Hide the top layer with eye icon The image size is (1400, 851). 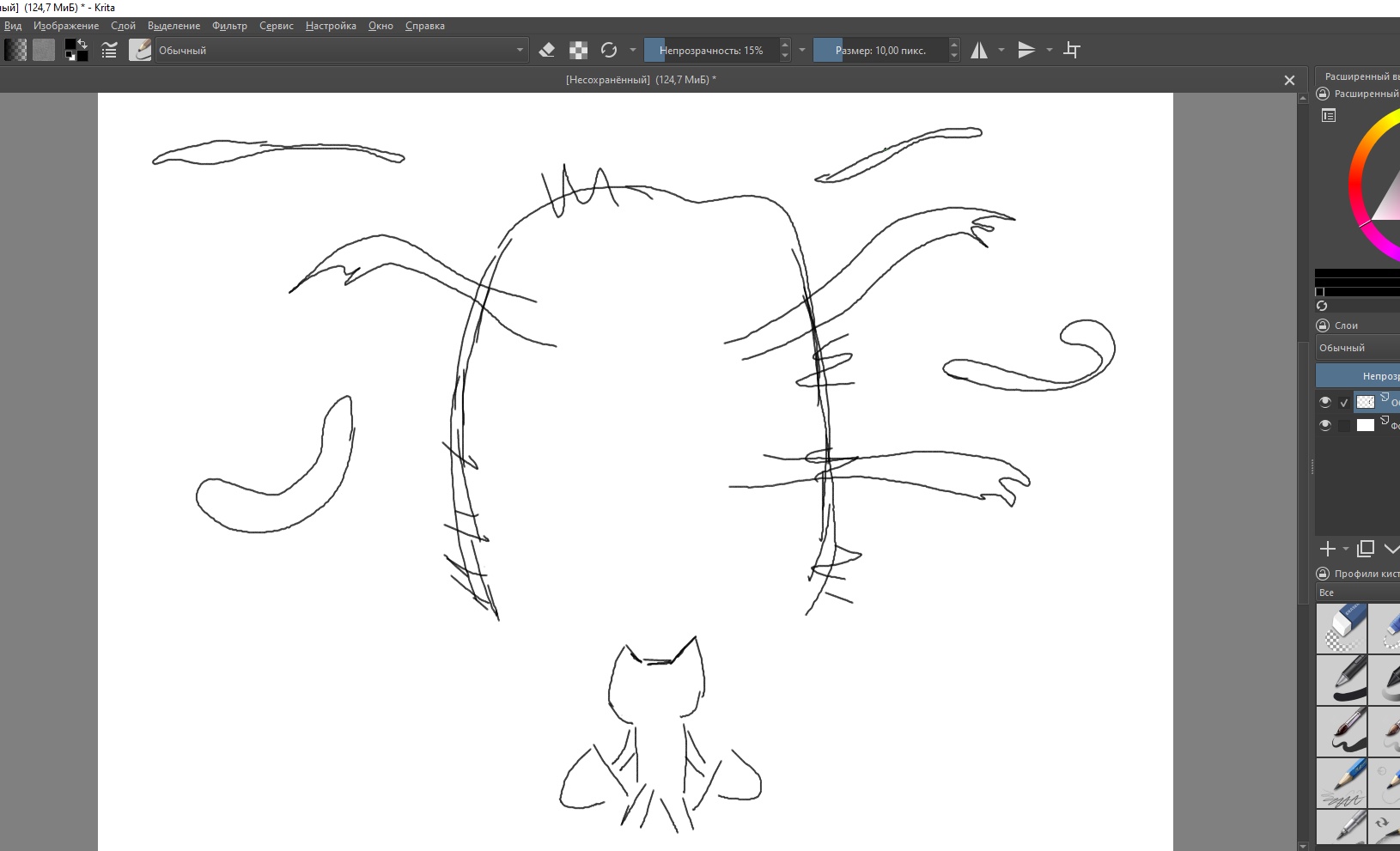coord(1325,402)
